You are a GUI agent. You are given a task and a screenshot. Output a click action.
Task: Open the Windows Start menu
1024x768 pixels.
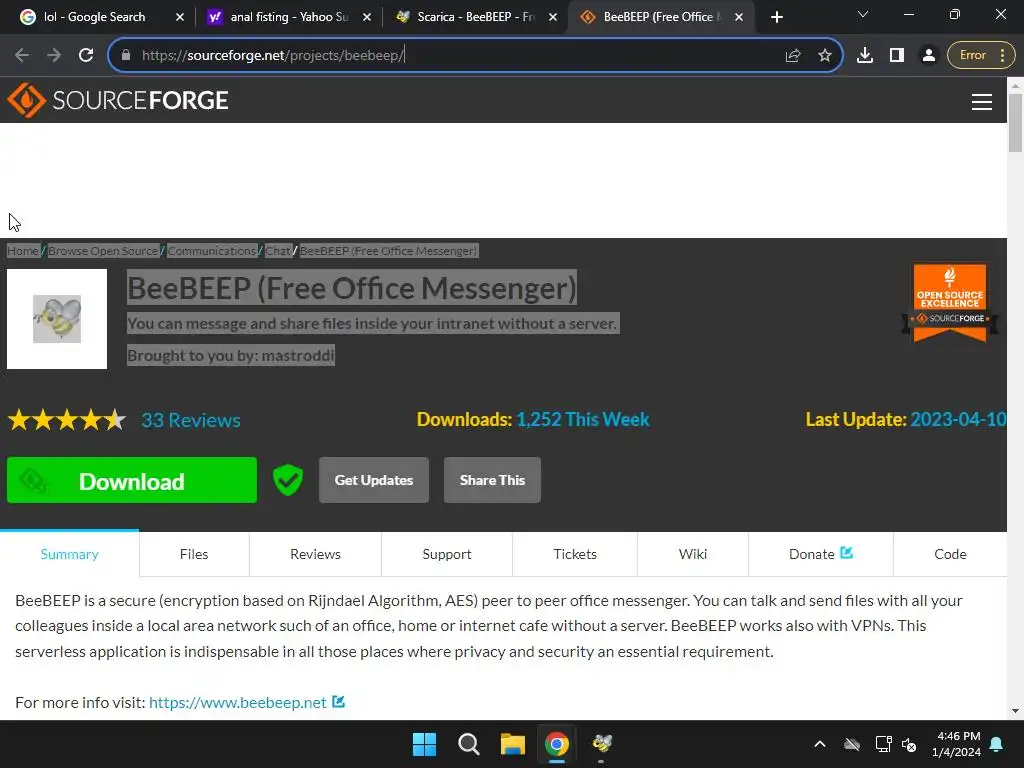pos(424,744)
